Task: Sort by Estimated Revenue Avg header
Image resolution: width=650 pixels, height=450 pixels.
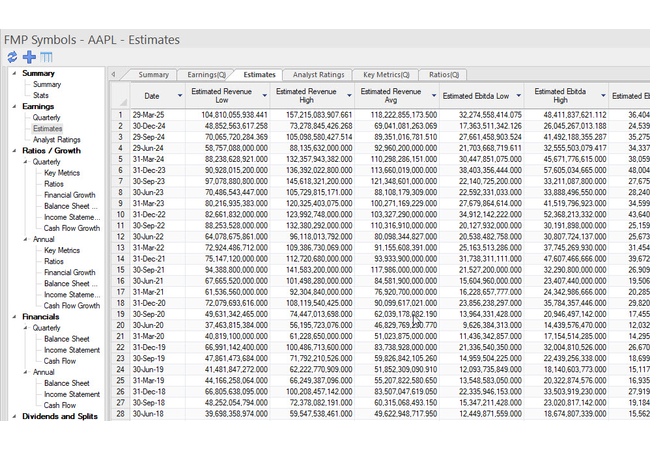Action: 391,96
